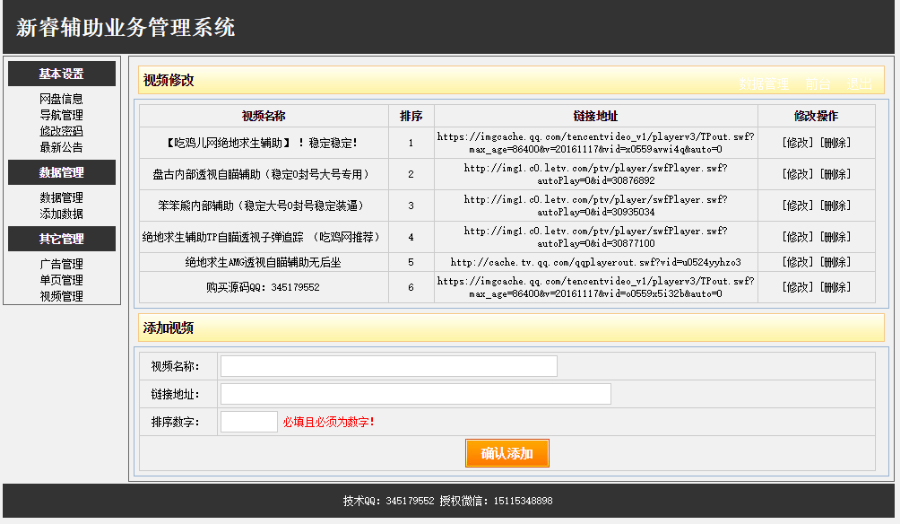Image resolution: width=900 pixels, height=524 pixels.
Task: Select the 盘古内部透视自瞄辅助 video name cell
Action: (263, 174)
